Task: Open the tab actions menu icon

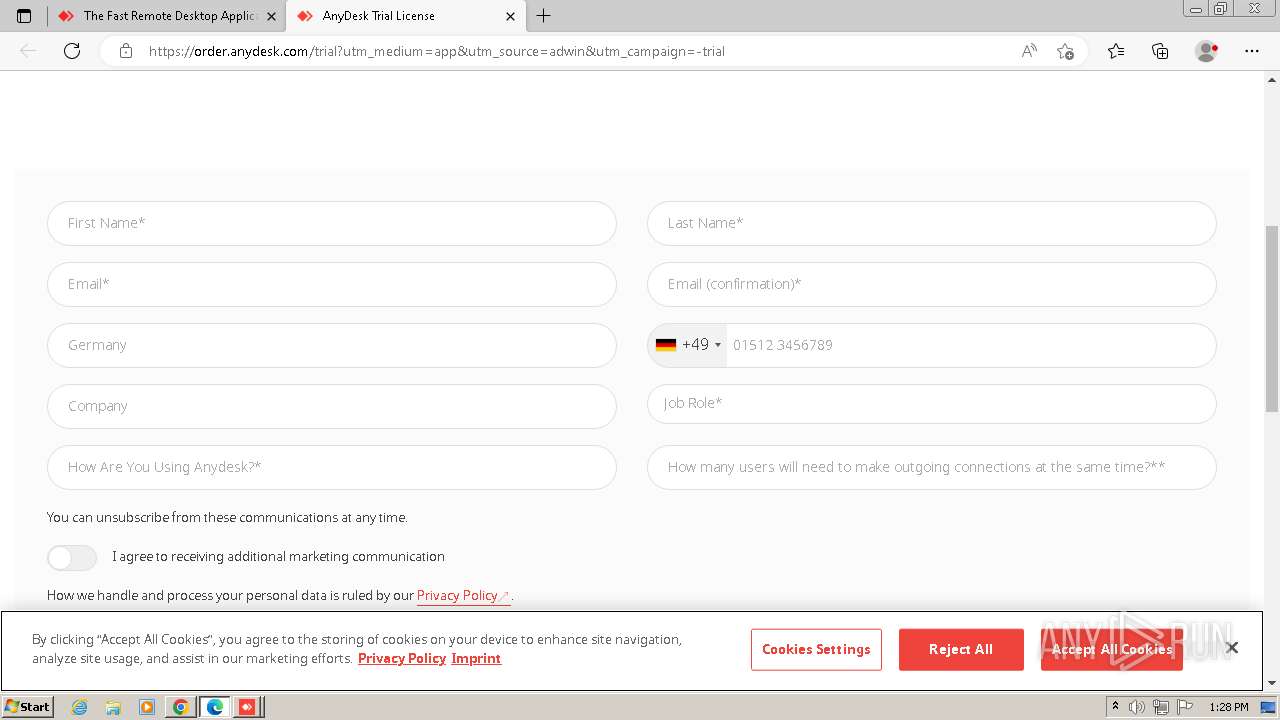Action: pos(24,16)
